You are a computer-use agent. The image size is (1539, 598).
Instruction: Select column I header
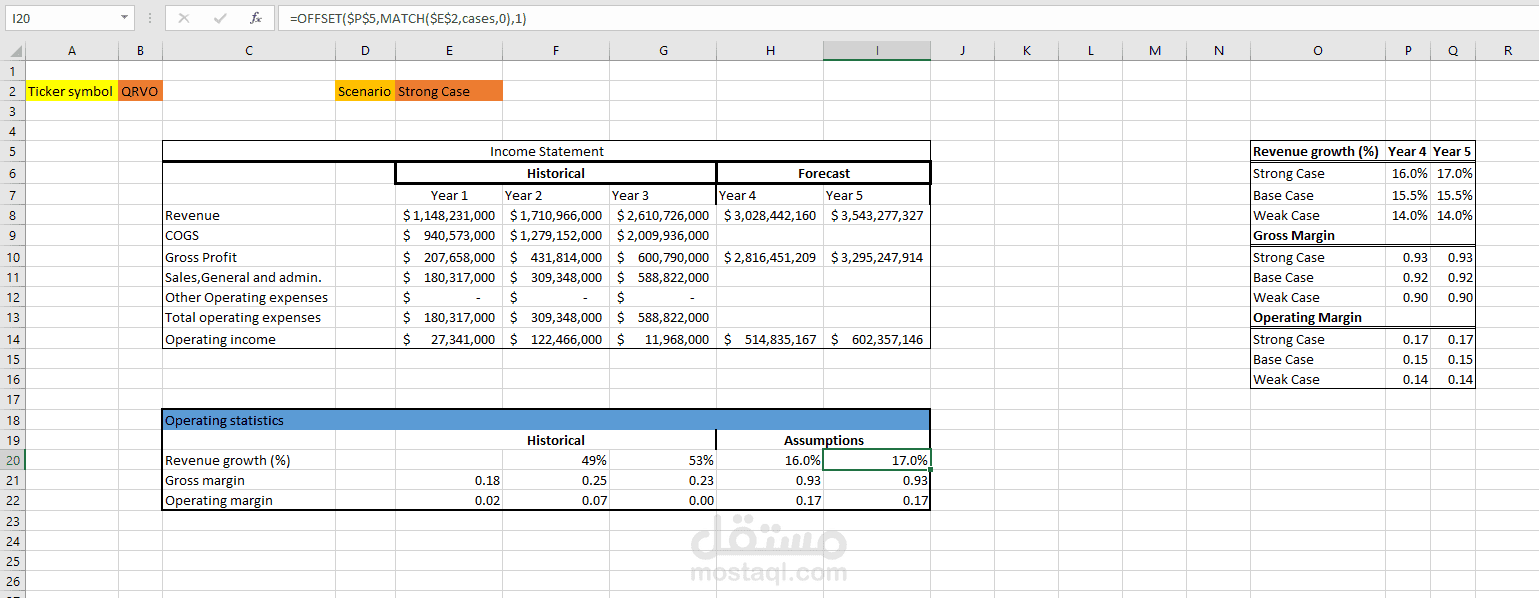(x=877, y=51)
